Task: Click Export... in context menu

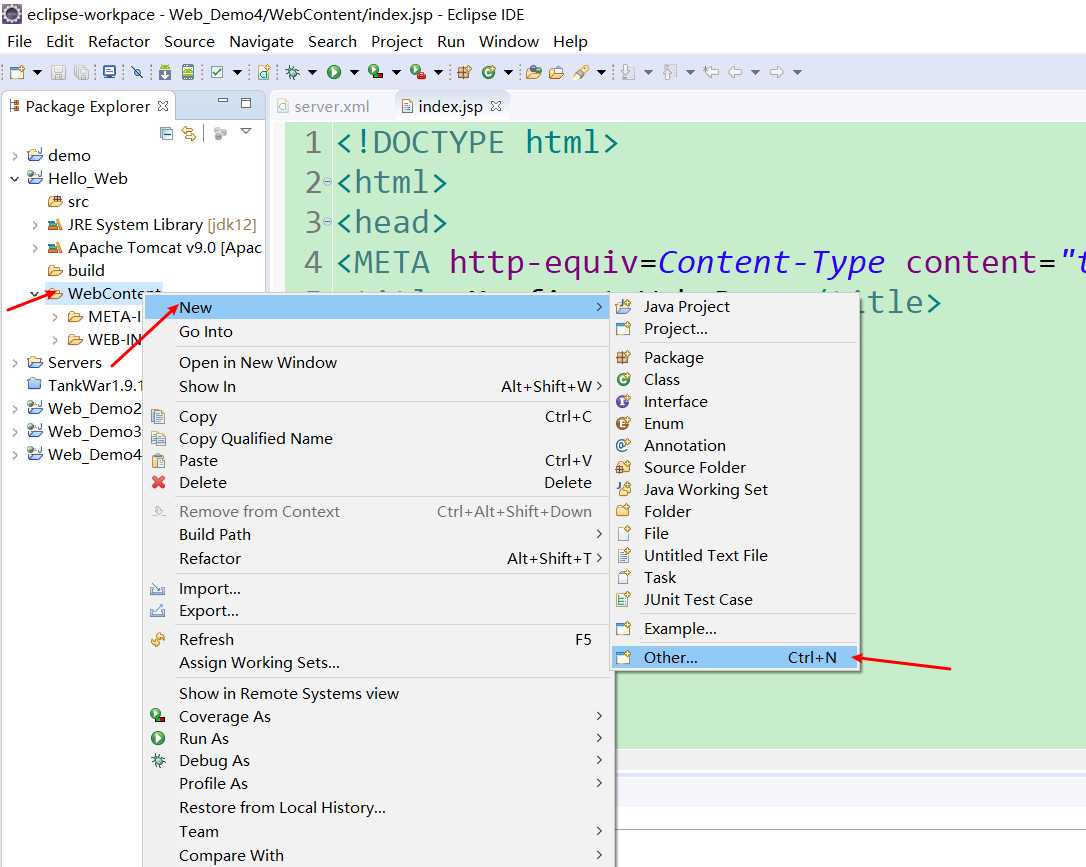Action: [x=377, y=611]
